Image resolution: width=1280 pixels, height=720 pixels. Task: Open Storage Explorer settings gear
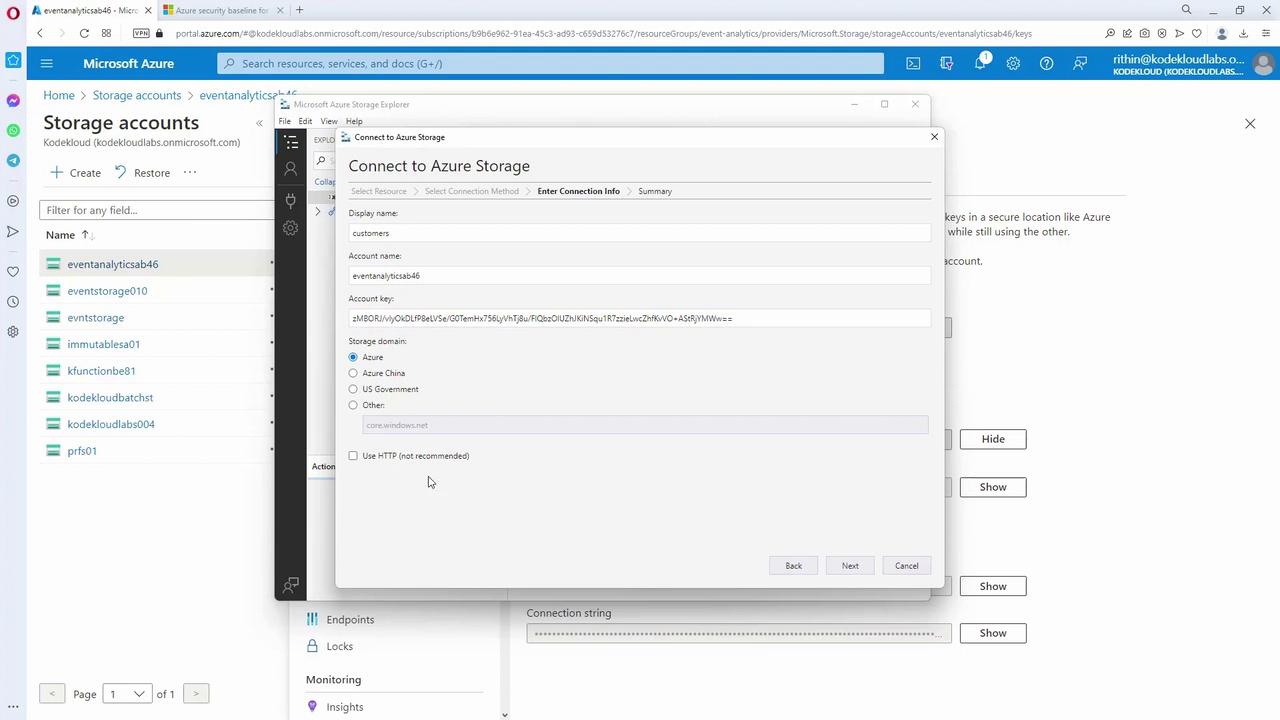coord(291,228)
